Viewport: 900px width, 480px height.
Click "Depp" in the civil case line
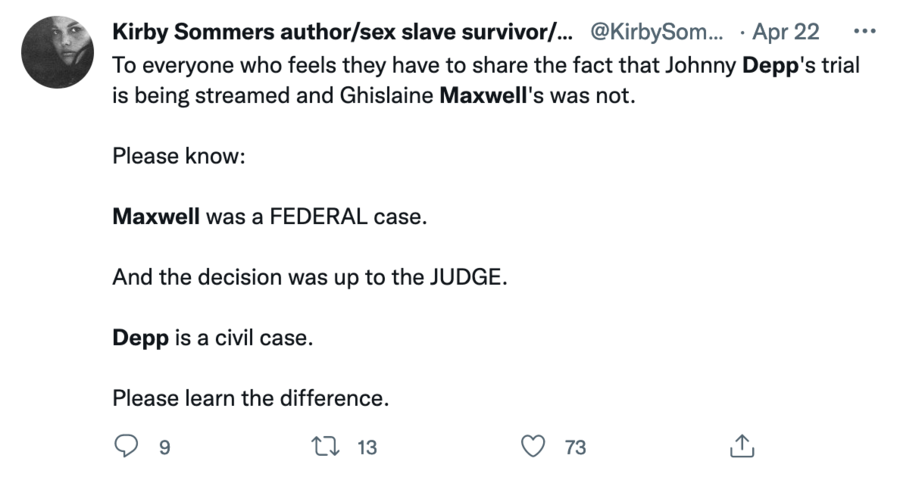[x=140, y=337]
